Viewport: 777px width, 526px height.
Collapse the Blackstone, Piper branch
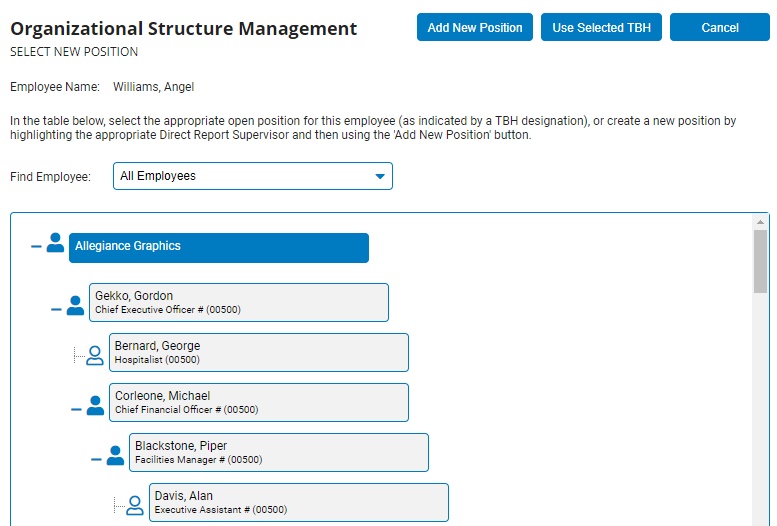pos(96,460)
